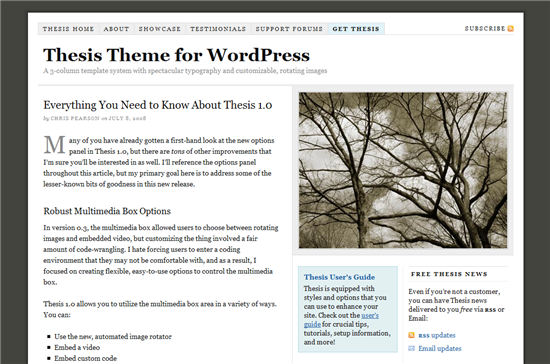The height and width of the screenshot is (364, 550).
Task: Click the orange RSS icon beside Subscribe
Action: (511, 29)
